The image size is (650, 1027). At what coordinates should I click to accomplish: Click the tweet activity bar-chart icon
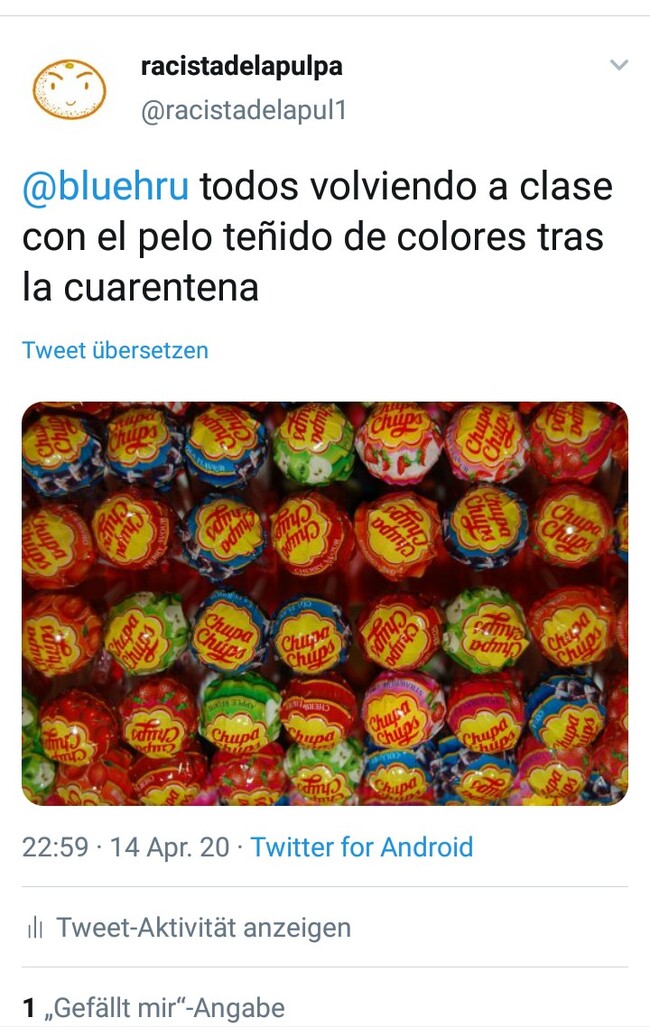coord(35,927)
